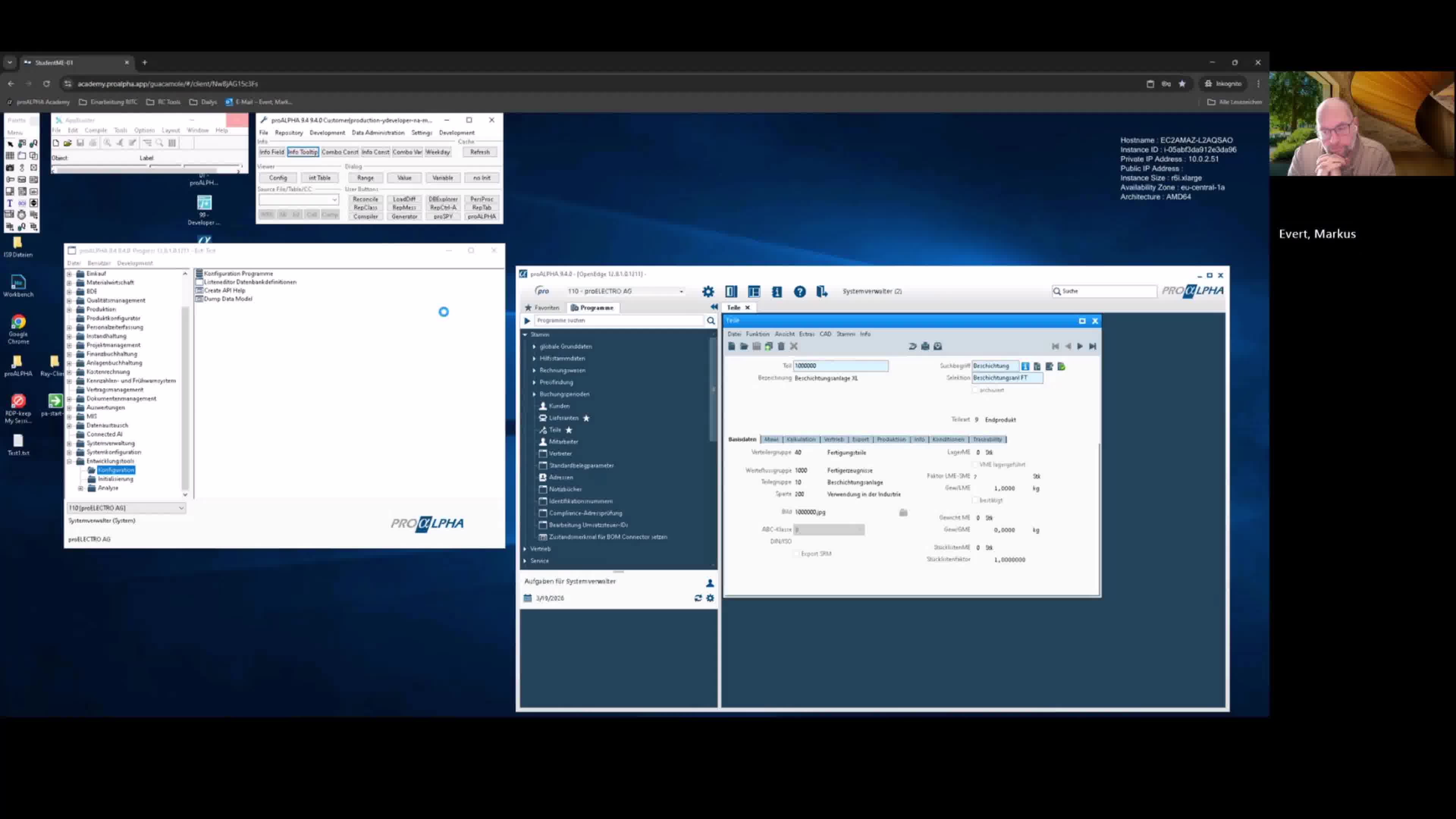Tick the bestätigt checkbox
The height and width of the screenshot is (819, 1456).
point(975,500)
